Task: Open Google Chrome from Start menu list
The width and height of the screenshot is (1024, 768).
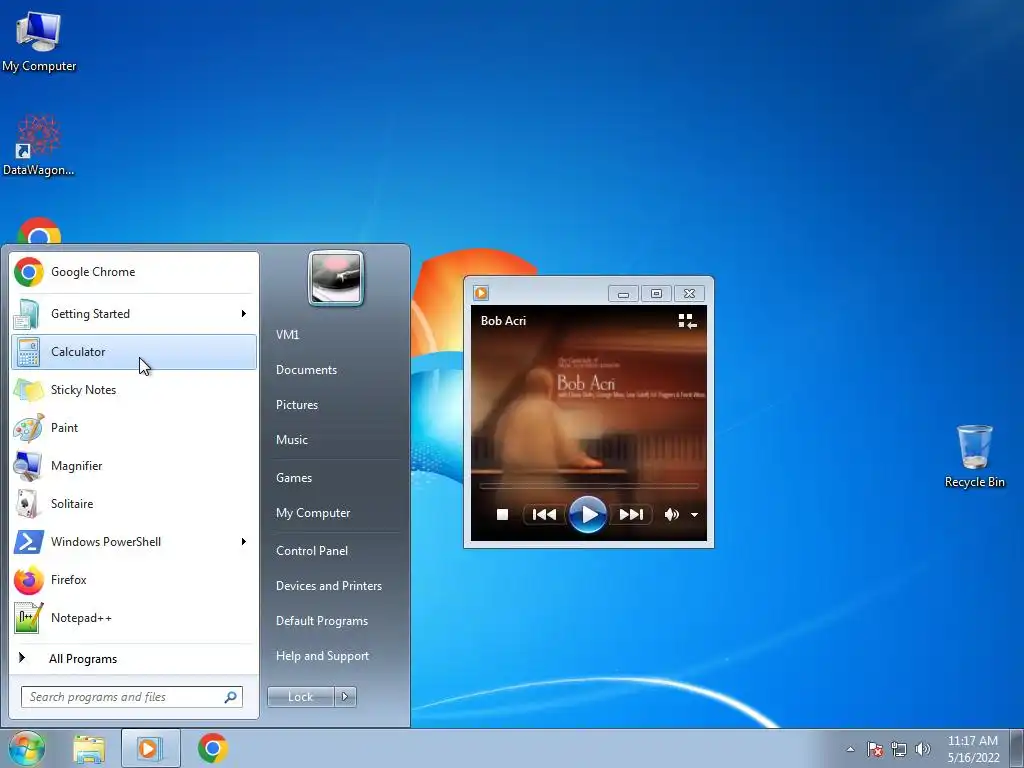Action: pos(134,272)
